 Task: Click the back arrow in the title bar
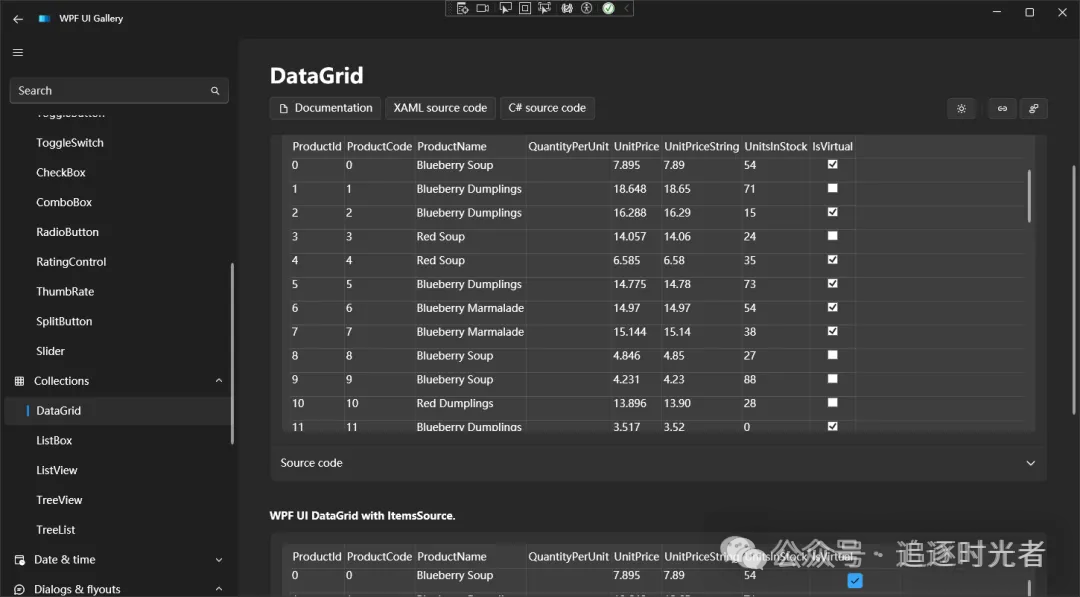pos(18,18)
